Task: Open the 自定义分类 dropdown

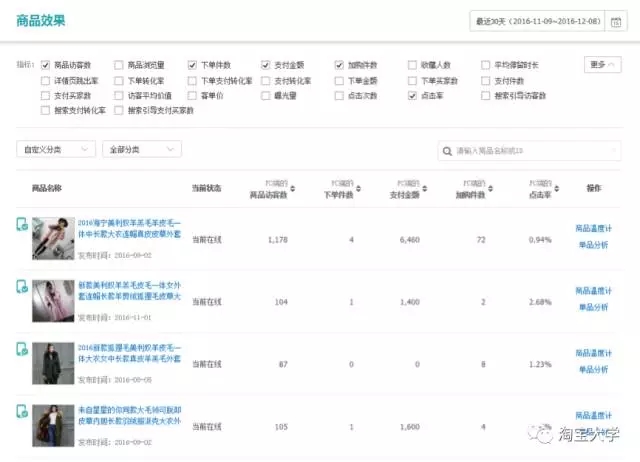Action: tap(56, 149)
